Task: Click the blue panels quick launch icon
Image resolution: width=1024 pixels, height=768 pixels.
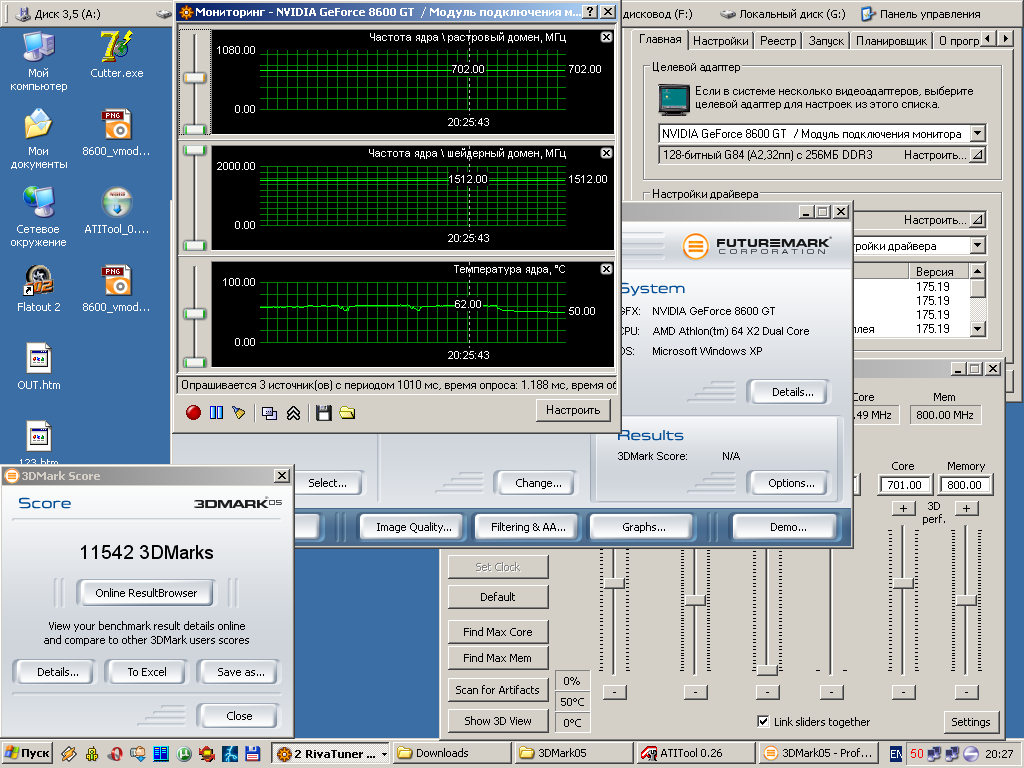Action: coord(161,754)
